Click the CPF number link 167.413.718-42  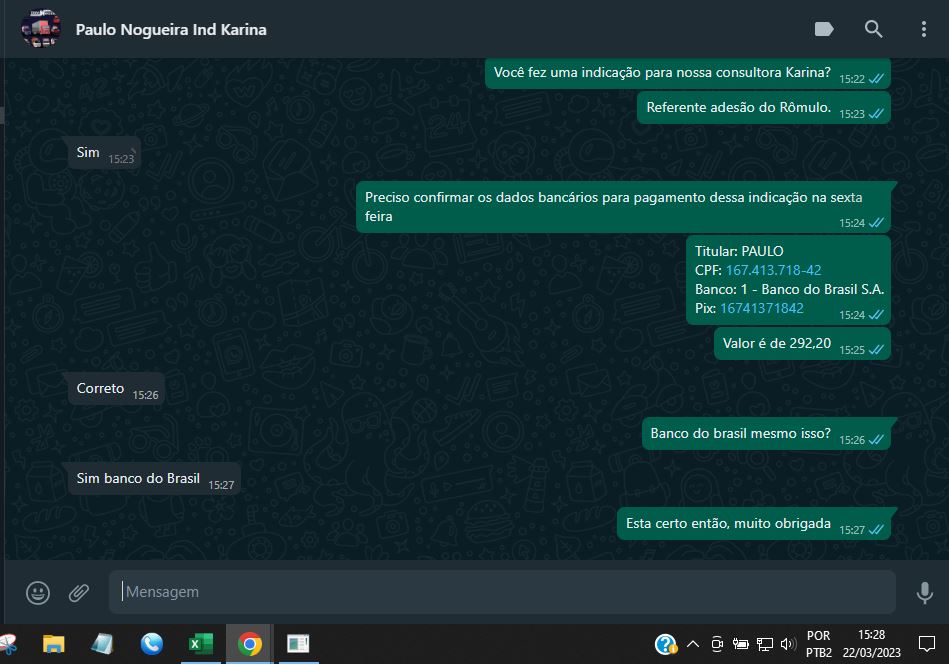pyautogui.click(x=773, y=270)
